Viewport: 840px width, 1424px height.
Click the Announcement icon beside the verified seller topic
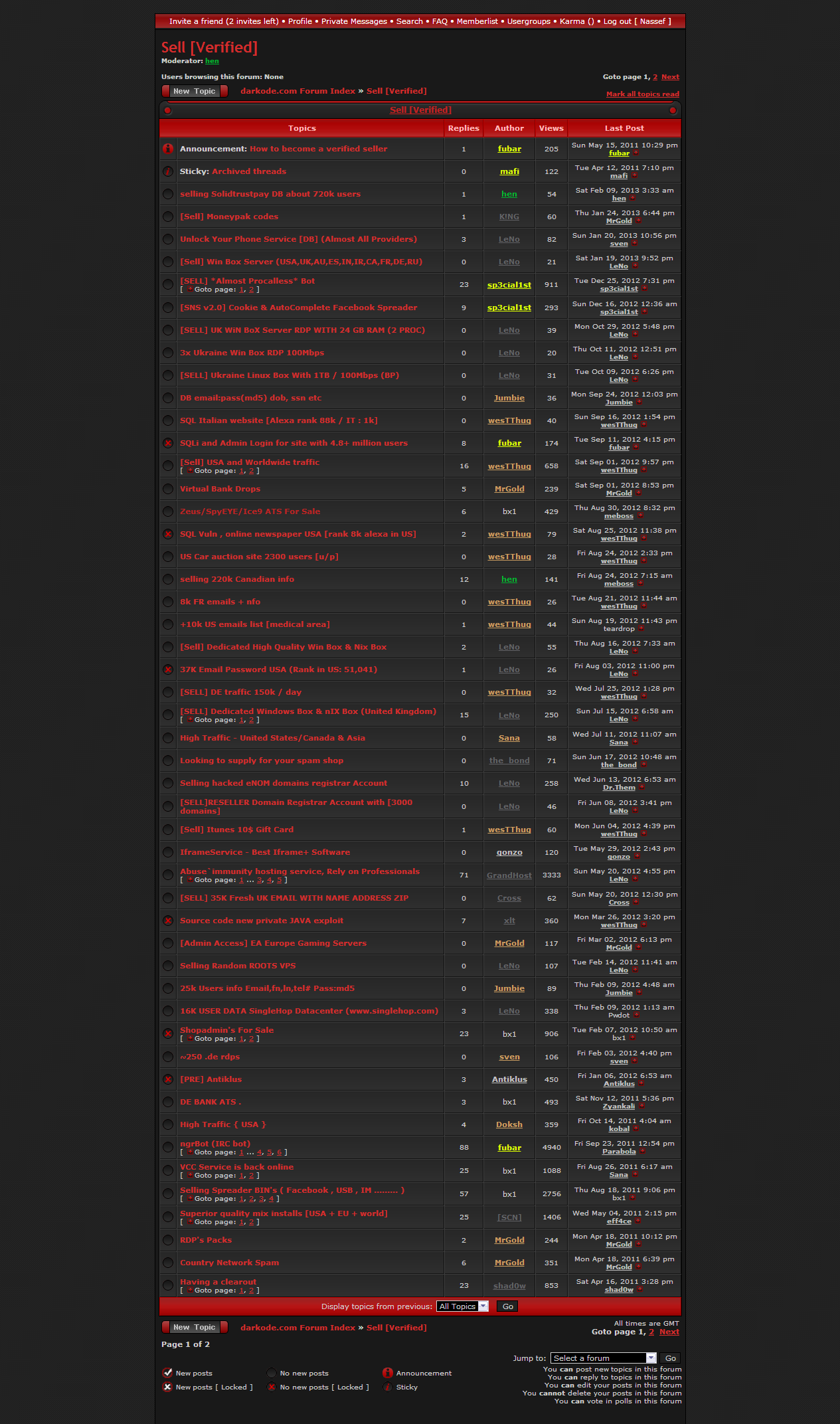click(x=168, y=149)
